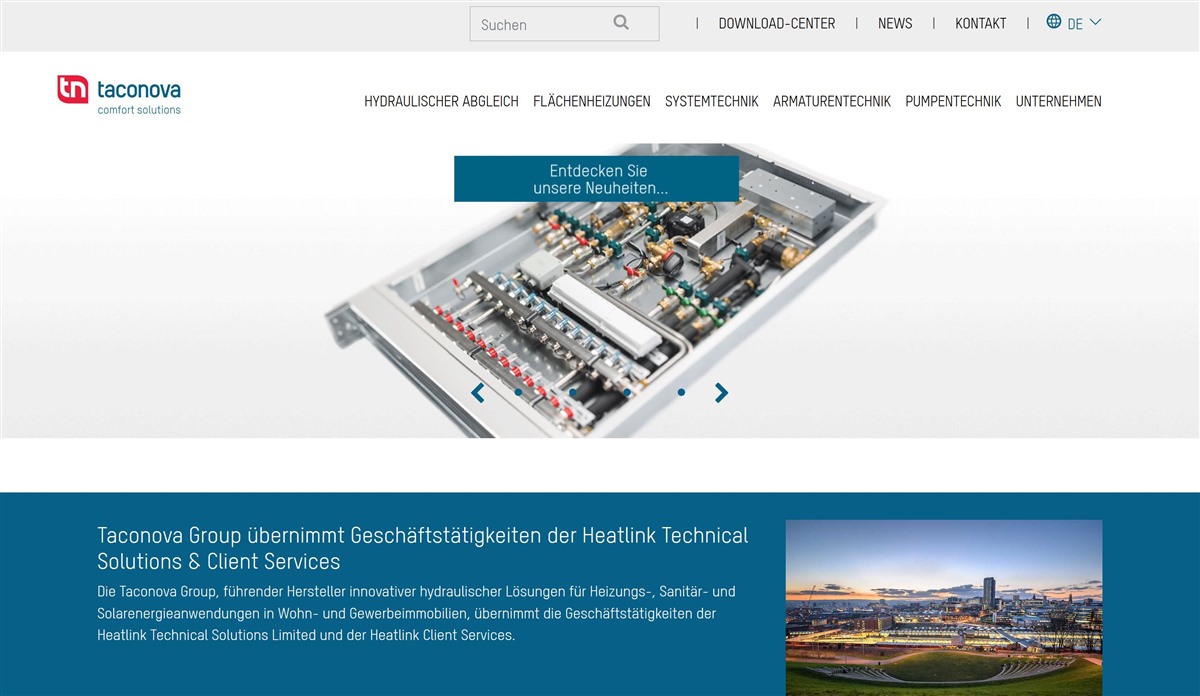Open the Unternehmen menu

[x=1059, y=101]
